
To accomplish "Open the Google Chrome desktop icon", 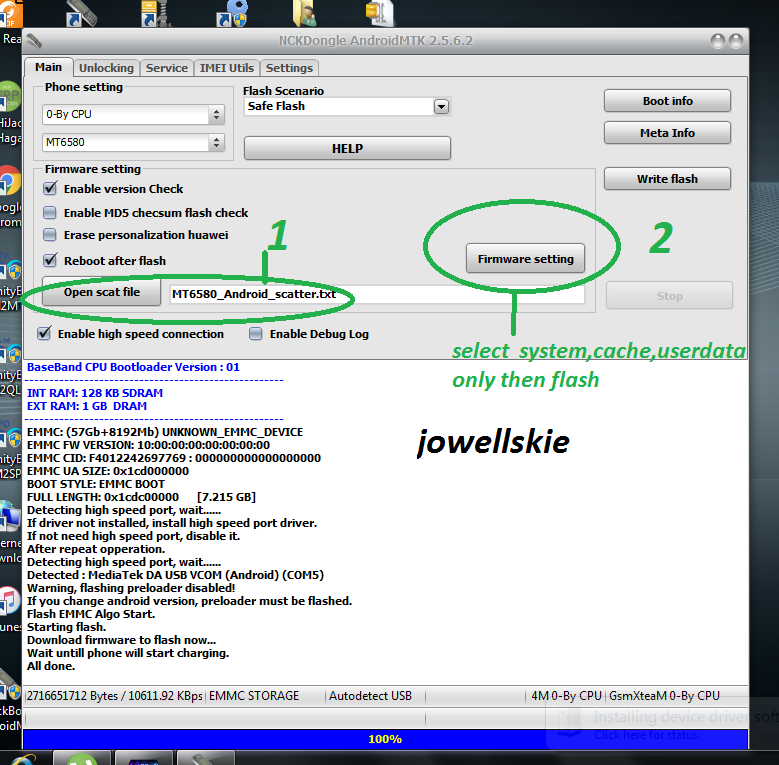I will [10, 181].
